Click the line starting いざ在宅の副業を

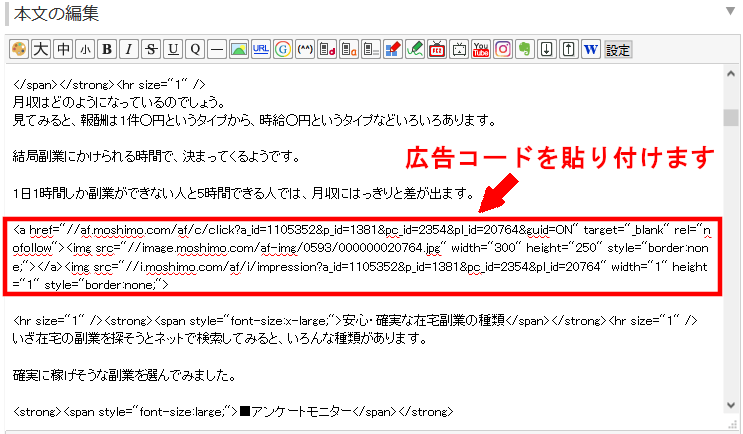tap(220, 339)
